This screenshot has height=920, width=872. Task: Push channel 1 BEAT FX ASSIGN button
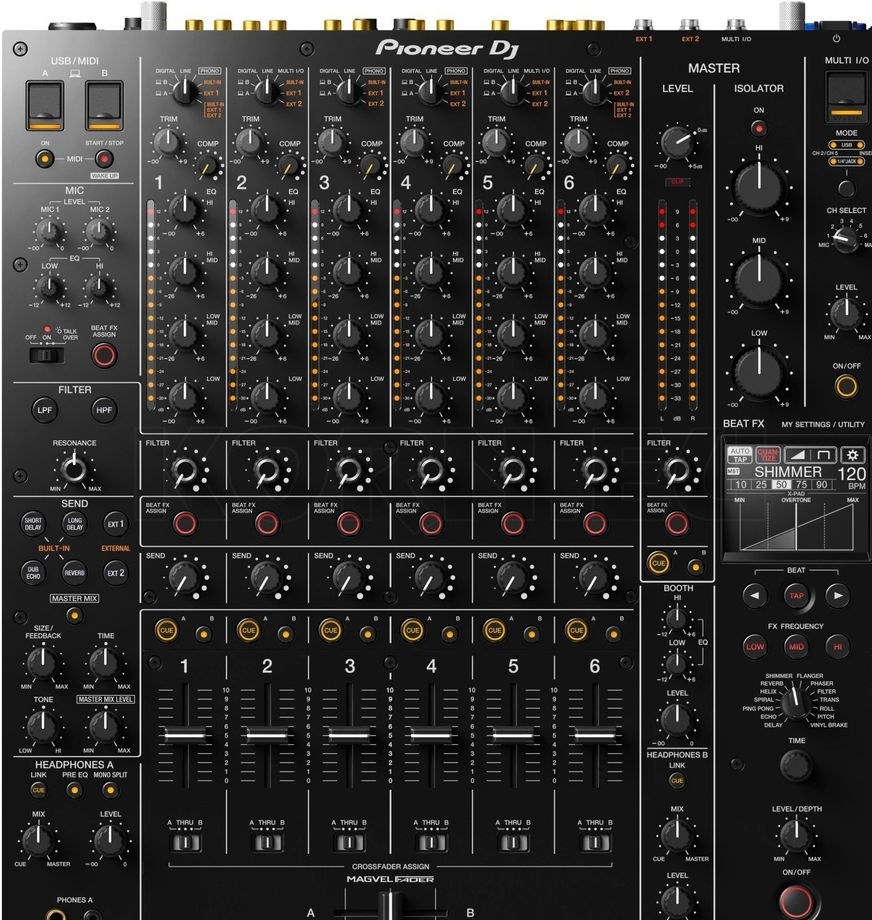pos(185,522)
